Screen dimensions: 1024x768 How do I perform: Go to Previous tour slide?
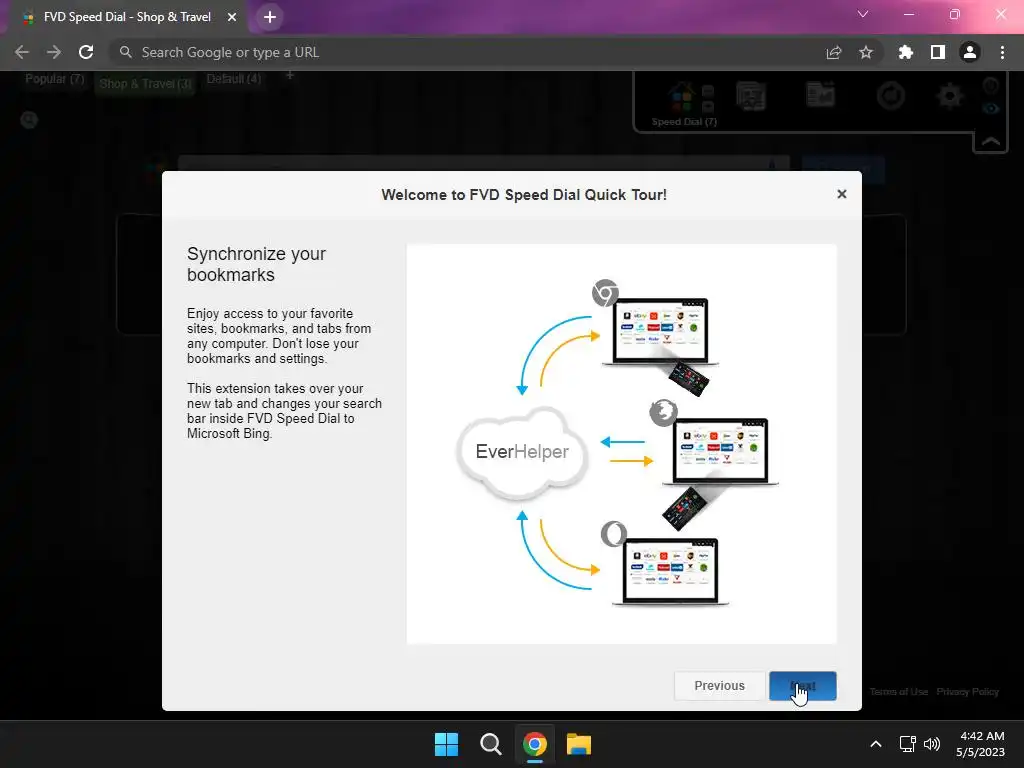pyautogui.click(x=719, y=686)
